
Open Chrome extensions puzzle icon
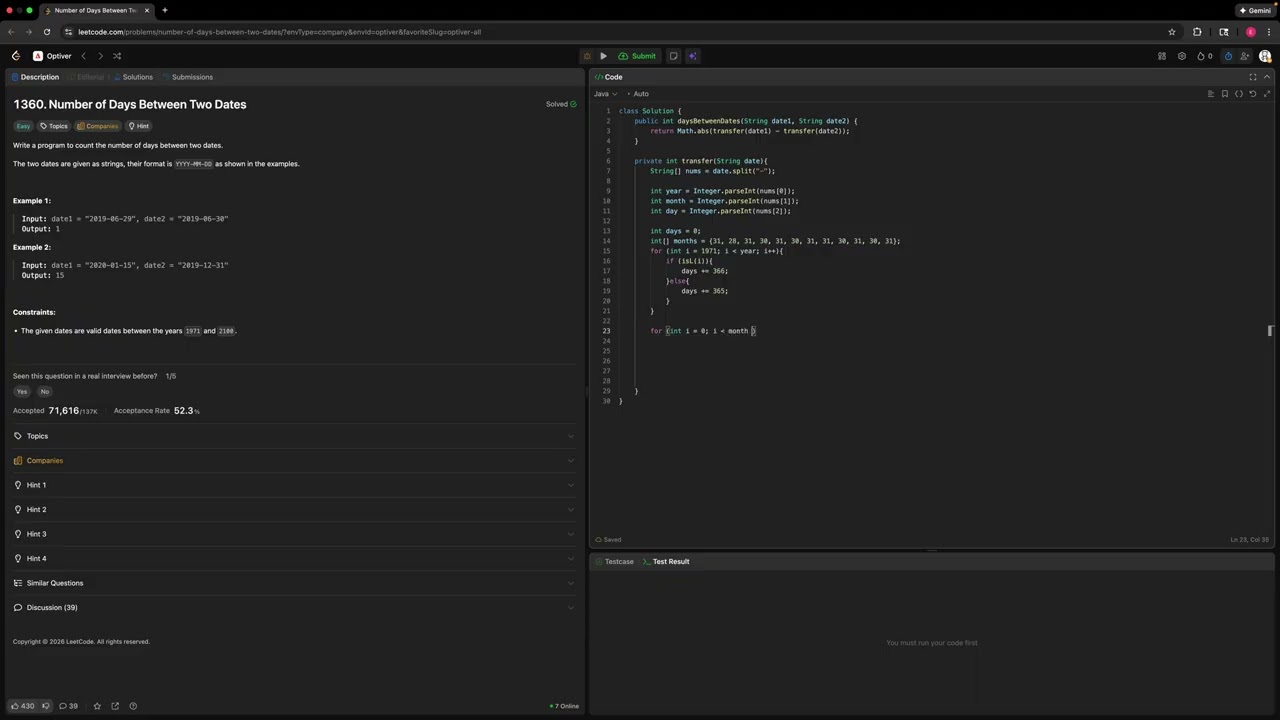click(x=1197, y=32)
